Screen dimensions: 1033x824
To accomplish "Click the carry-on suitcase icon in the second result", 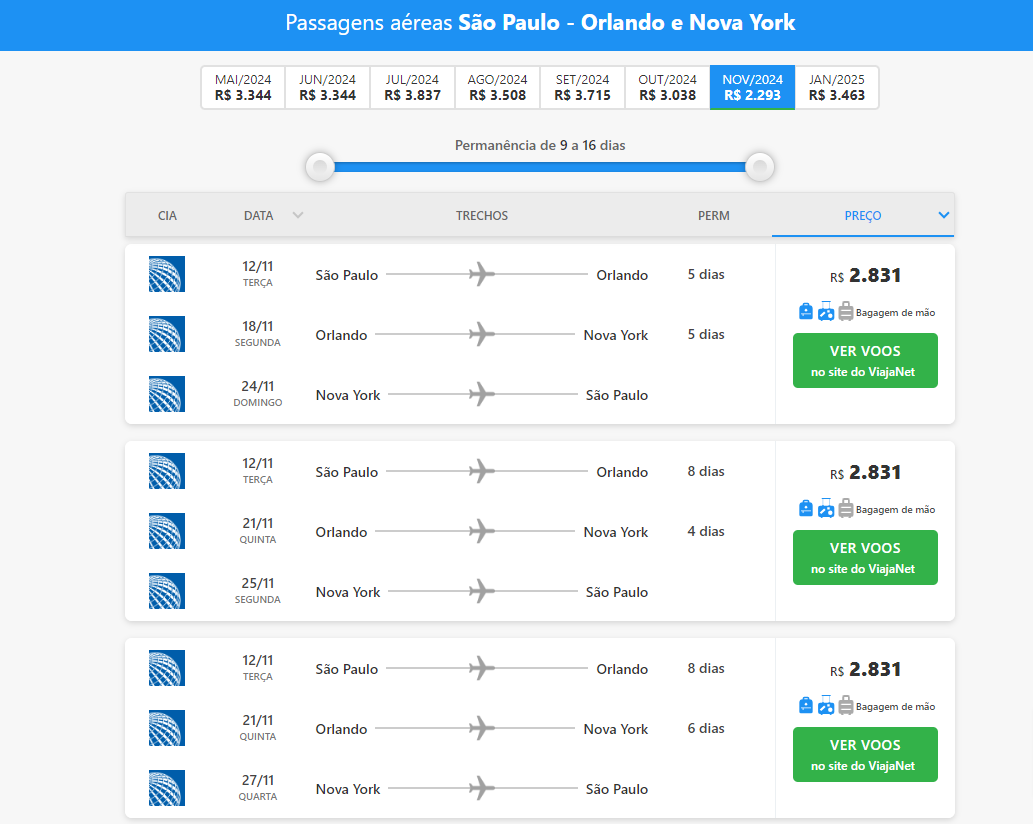I will pyautogui.click(x=826, y=509).
